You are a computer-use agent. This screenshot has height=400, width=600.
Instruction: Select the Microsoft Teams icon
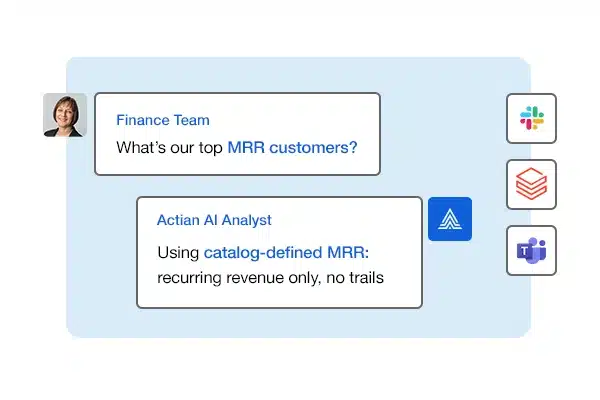coord(531,250)
